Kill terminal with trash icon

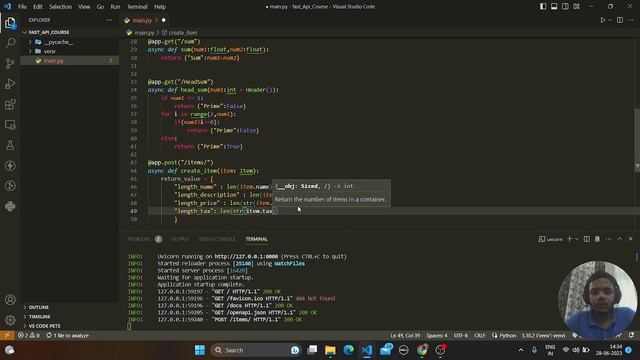point(597,239)
